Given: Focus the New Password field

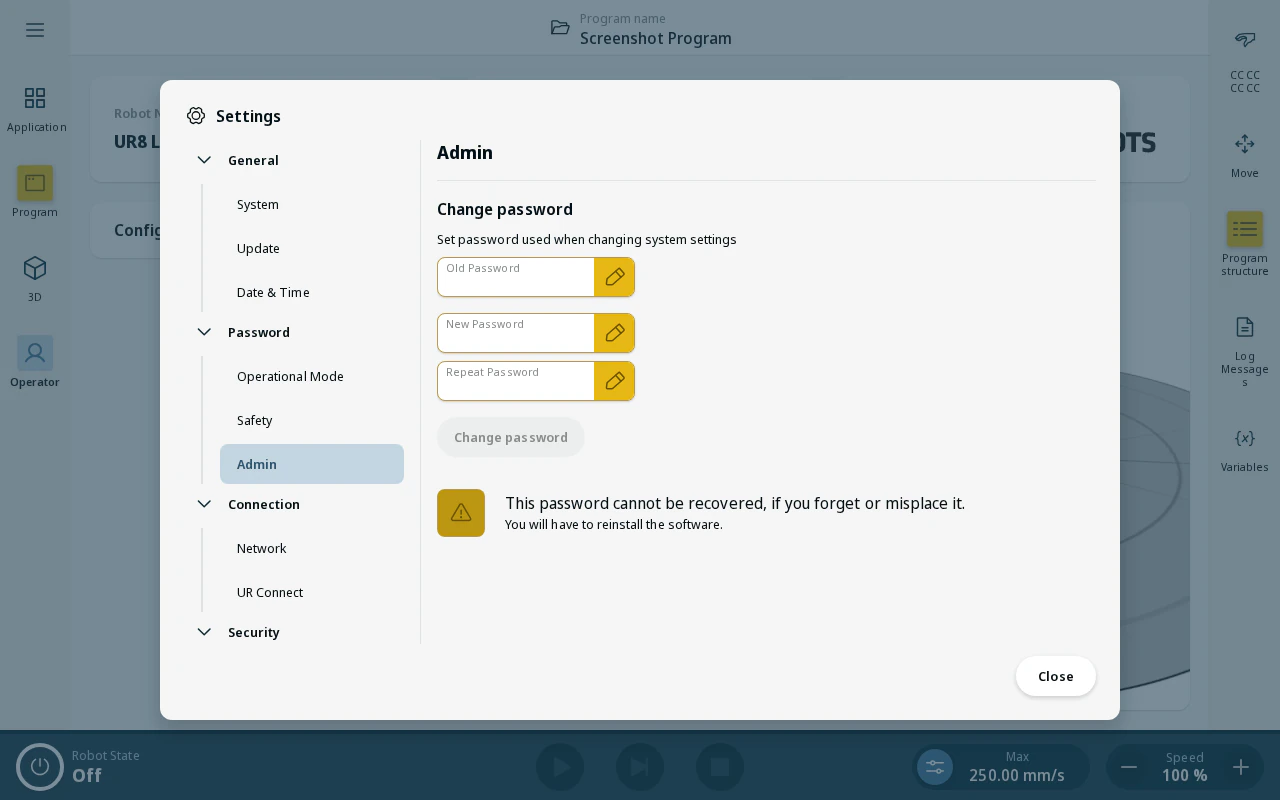Looking at the screenshot, I should coord(516,333).
